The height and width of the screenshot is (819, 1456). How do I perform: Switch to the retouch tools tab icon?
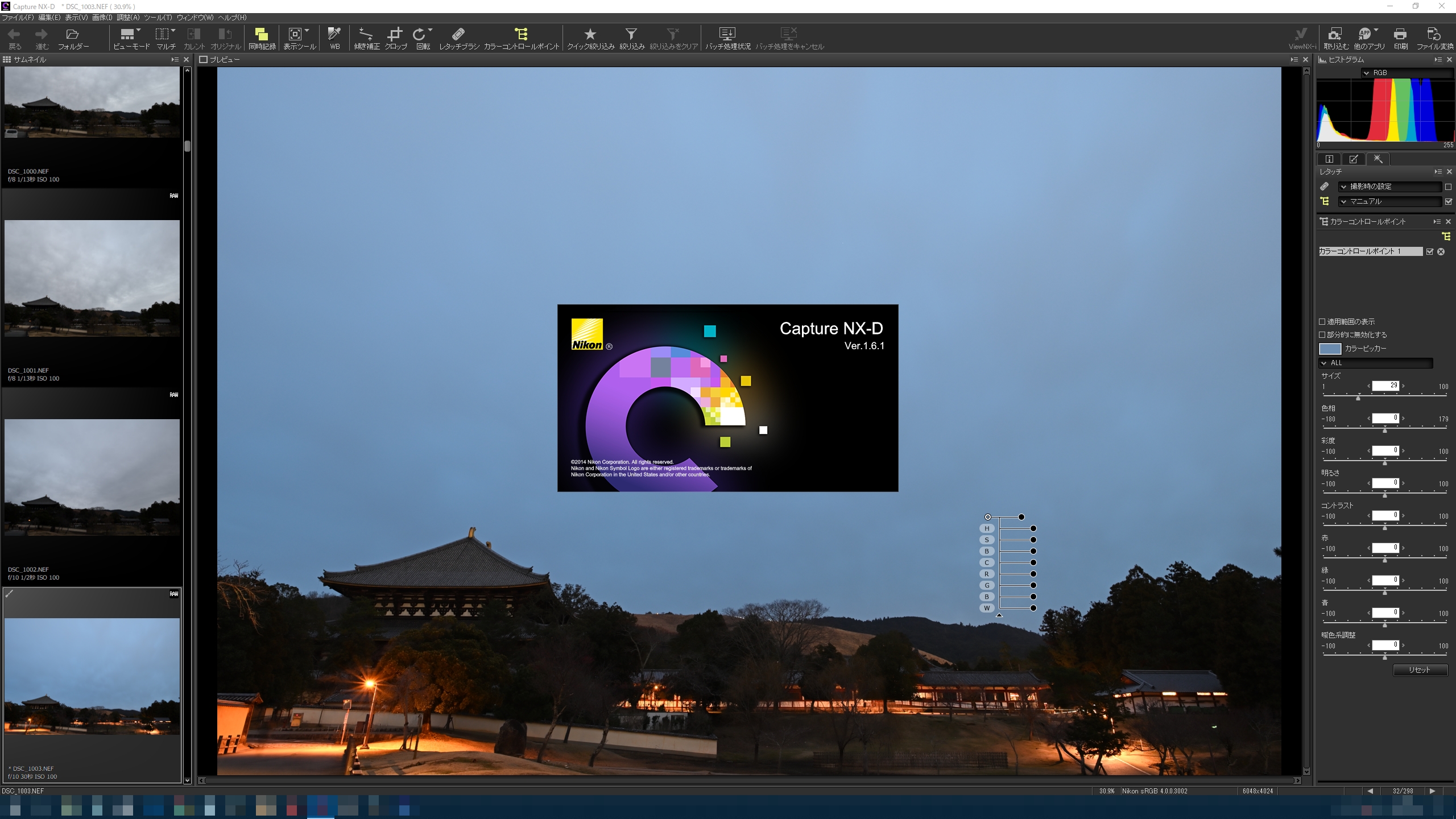point(1378,159)
